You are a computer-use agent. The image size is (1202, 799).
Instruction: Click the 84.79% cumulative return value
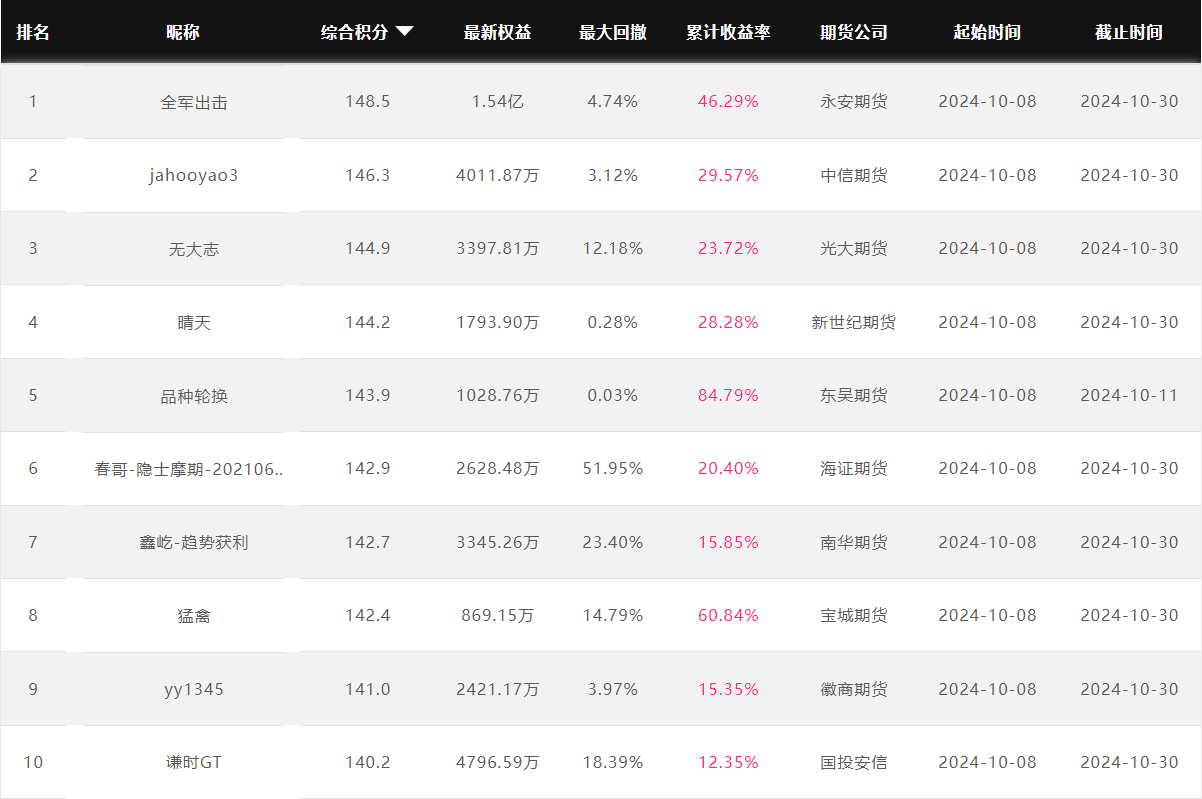point(728,395)
